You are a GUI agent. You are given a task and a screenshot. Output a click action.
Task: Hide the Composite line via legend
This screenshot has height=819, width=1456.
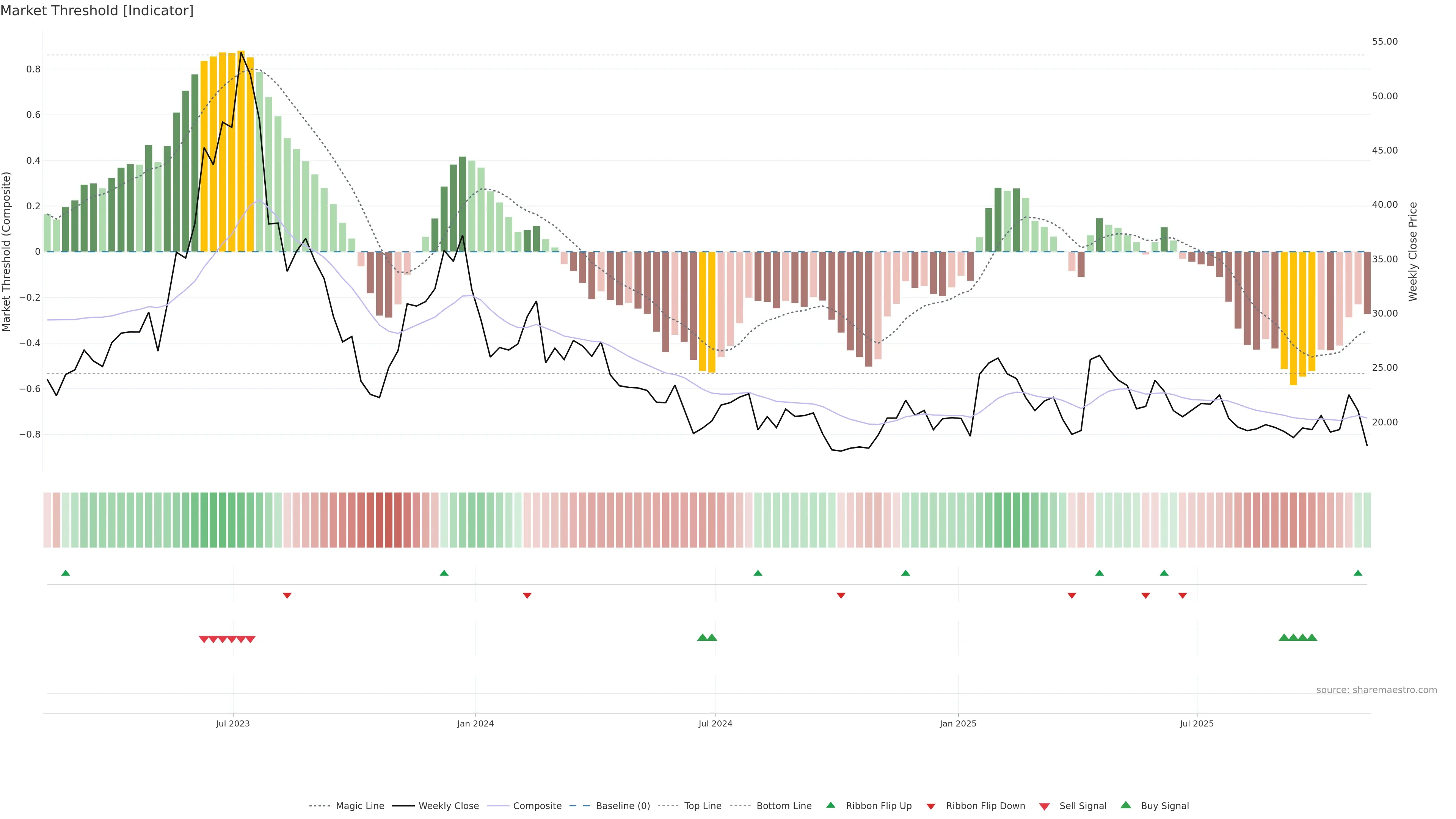click(x=537, y=806)
